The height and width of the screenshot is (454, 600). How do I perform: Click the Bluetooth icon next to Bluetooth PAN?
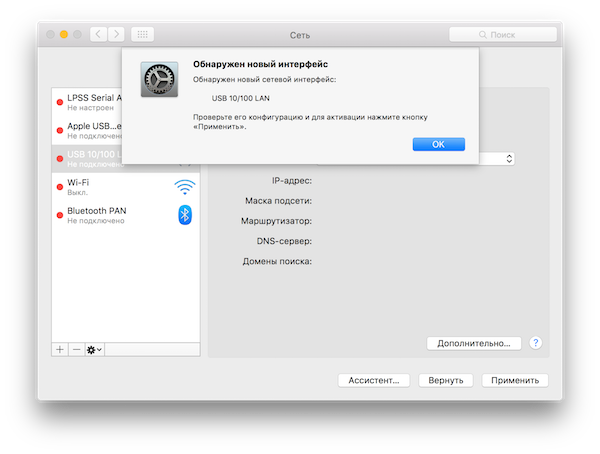click(185, 215)
